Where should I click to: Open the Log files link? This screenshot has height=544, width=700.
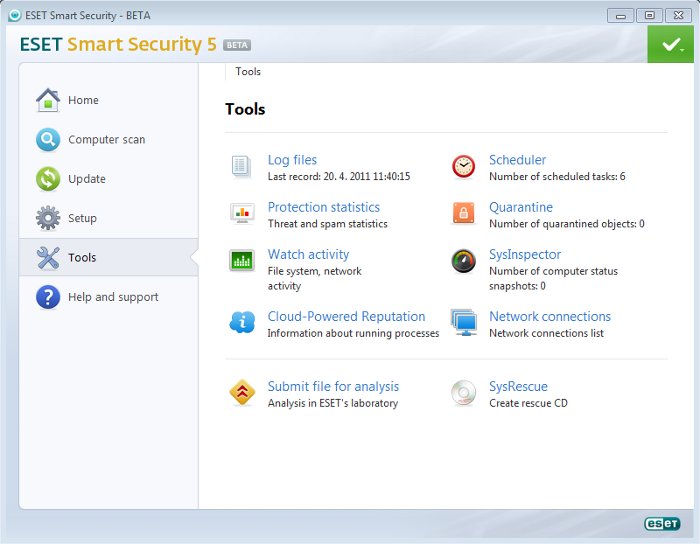click(292, 160)
